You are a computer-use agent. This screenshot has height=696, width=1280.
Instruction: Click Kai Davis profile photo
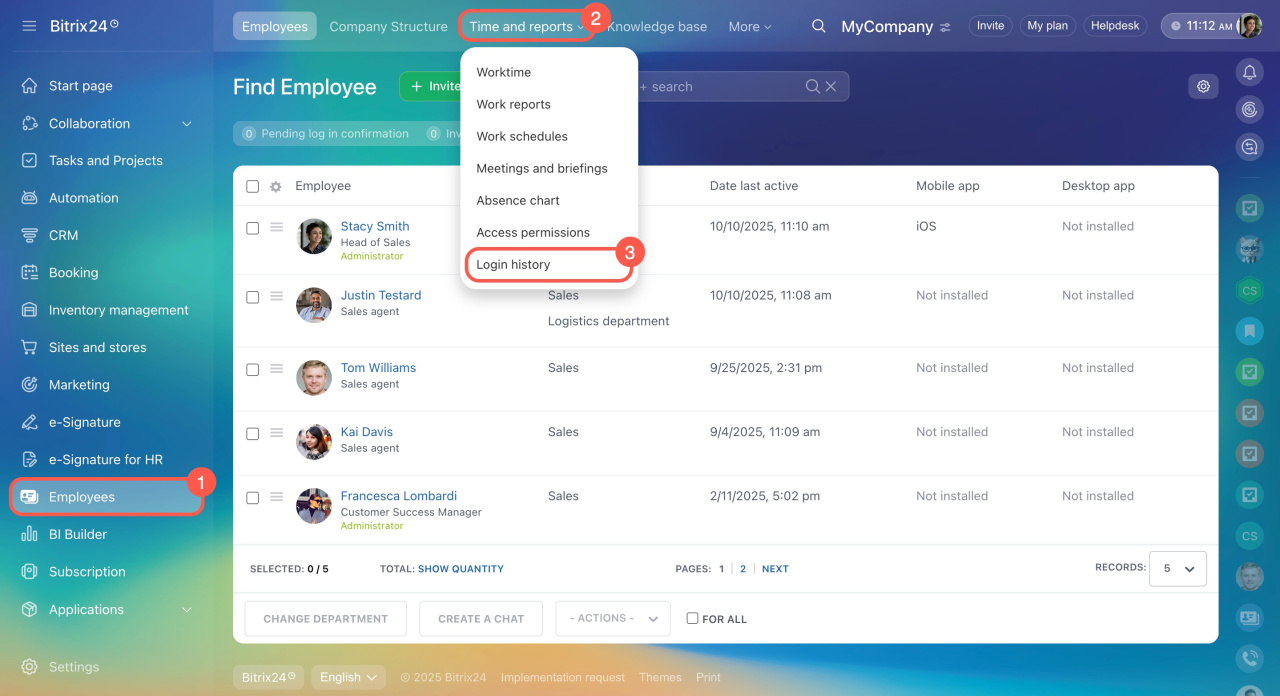(314, 441)
